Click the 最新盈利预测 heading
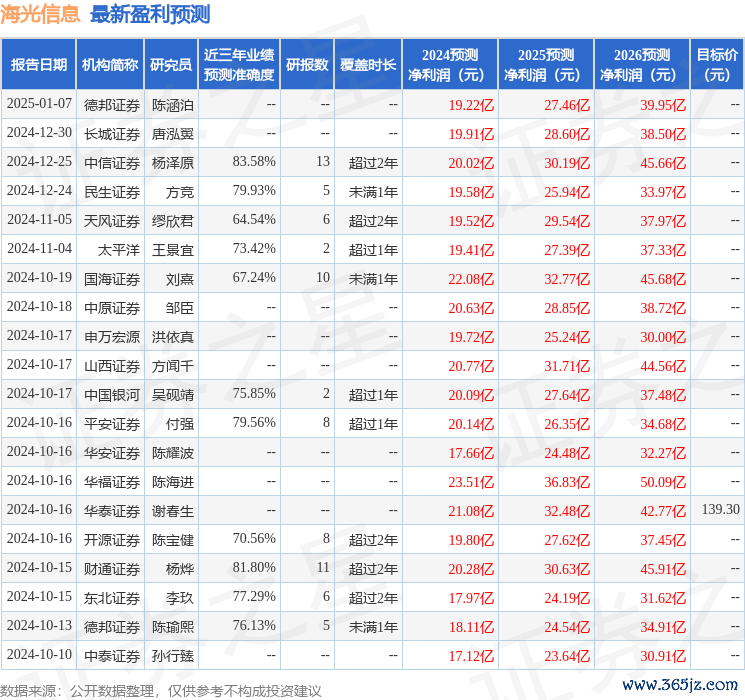The height and width of the screenshot is (700, 745). click(150, 14)
